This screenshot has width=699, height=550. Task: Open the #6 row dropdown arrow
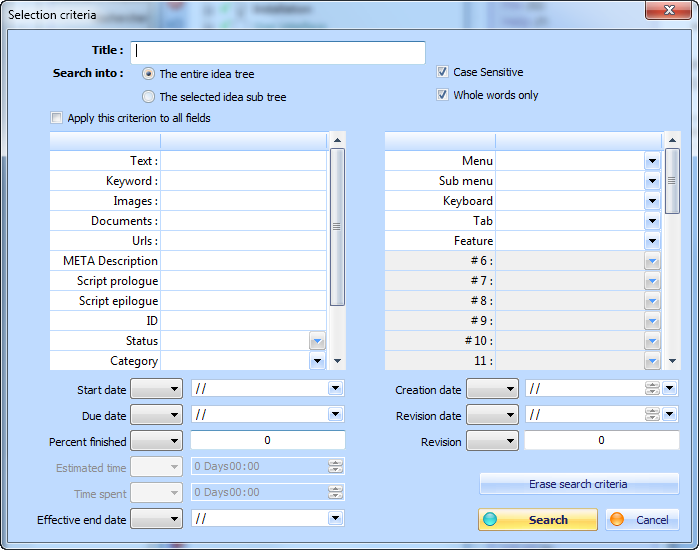pos(652,261)
